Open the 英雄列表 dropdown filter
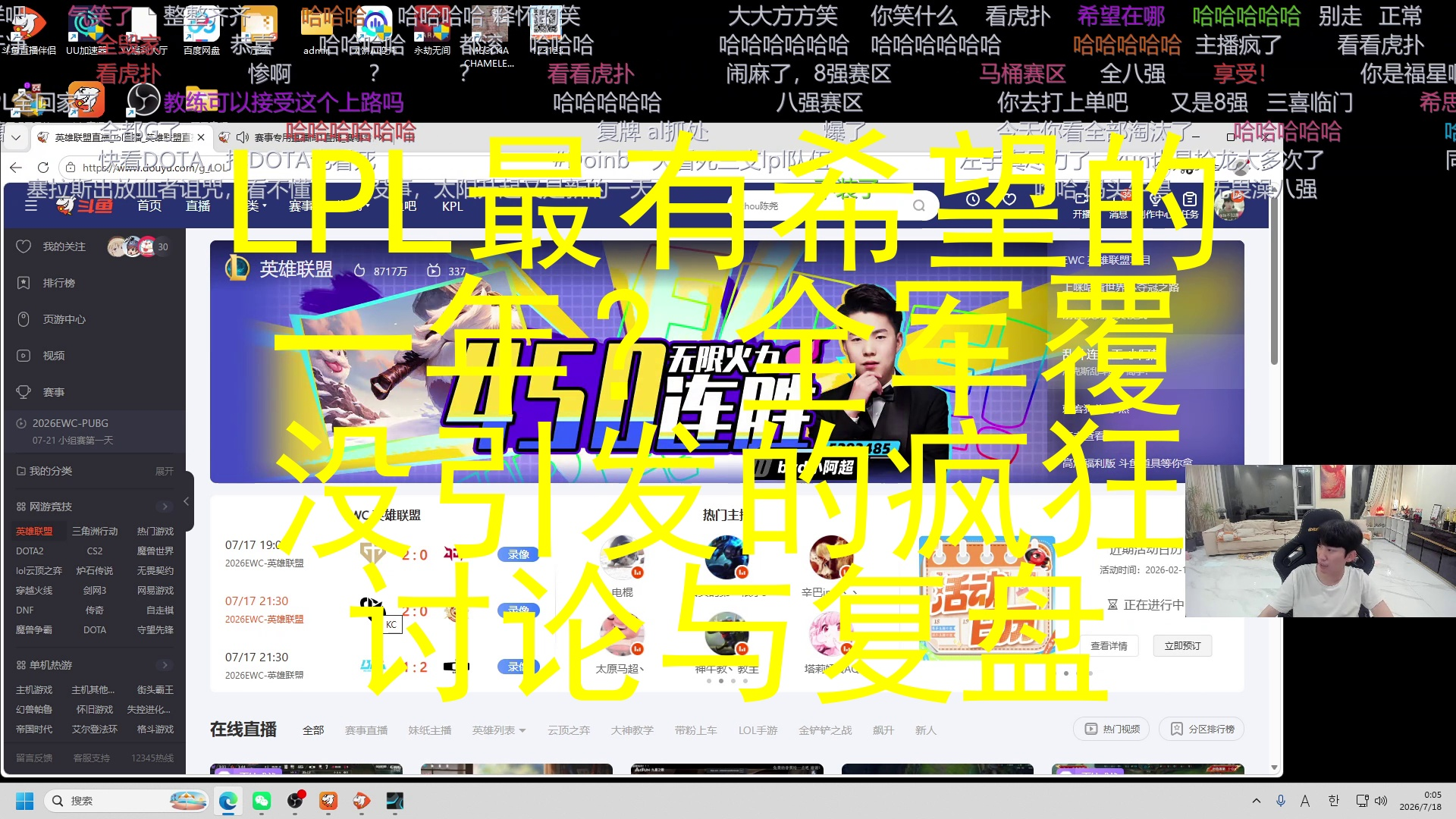The width and height of the screenshot is (1456, 819). coord(499,730)
